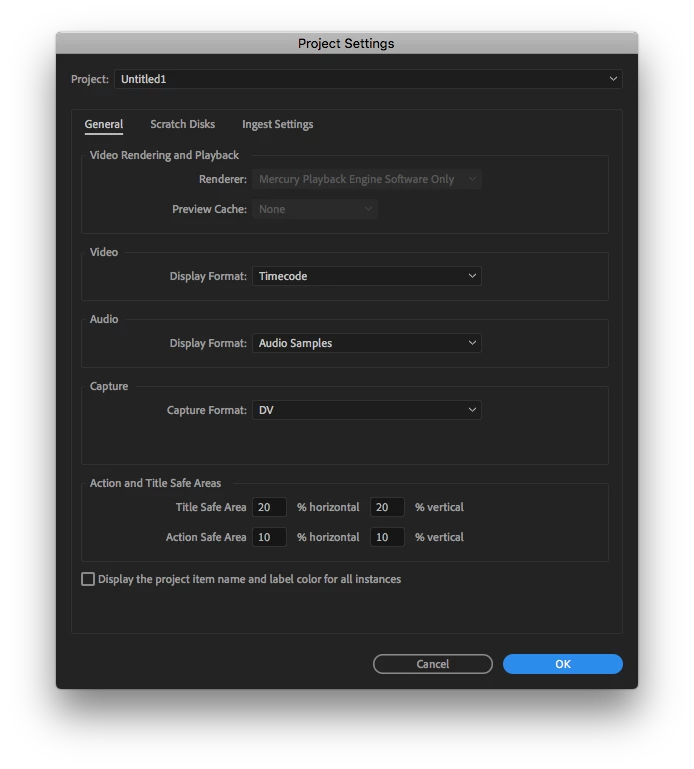Open the Project dropdown showing Untitled1
This screenshot has height=769, width=694.
(x=368, y=79)
